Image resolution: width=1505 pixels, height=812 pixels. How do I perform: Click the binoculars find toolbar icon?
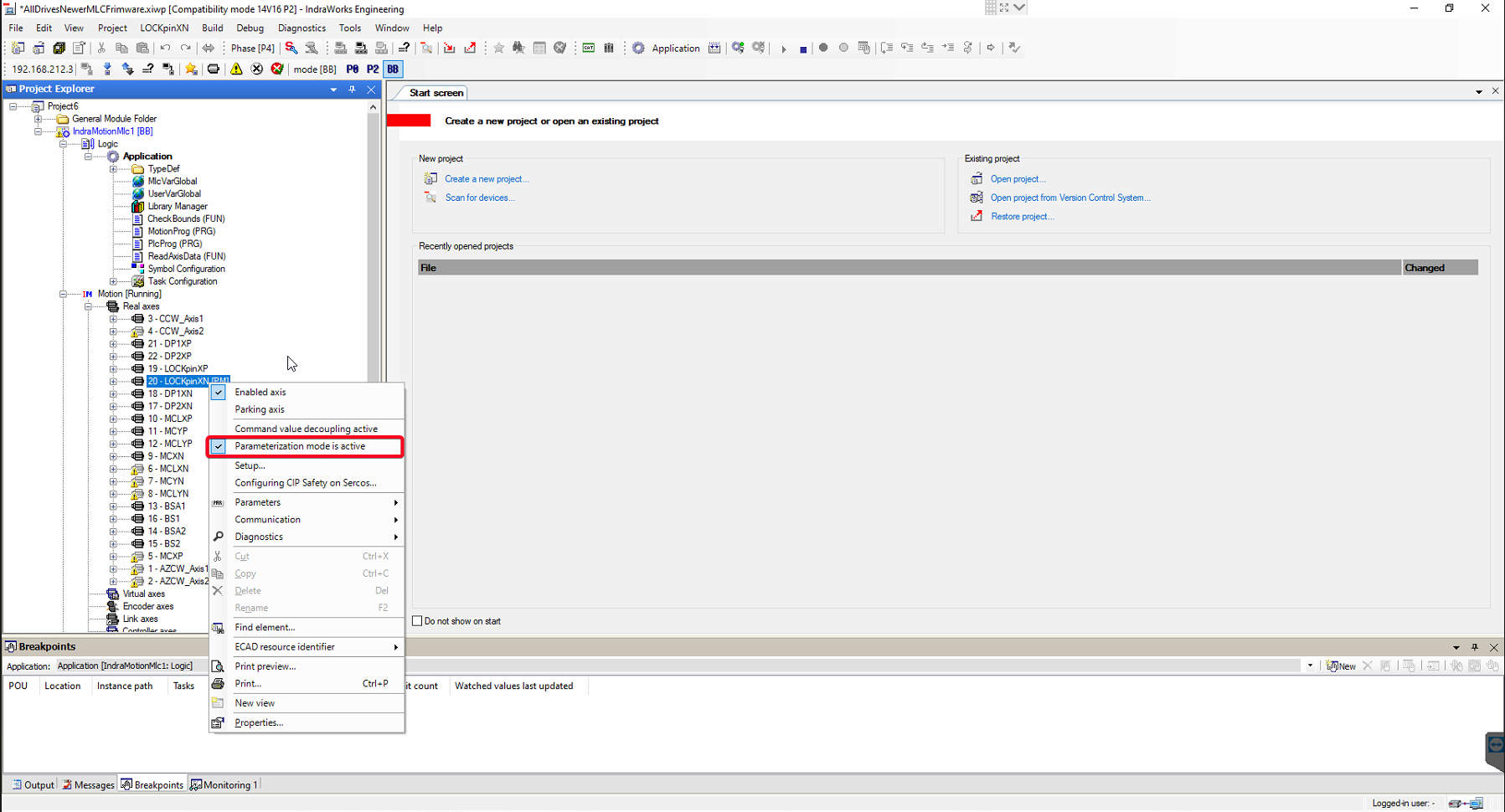click(519, 49)
